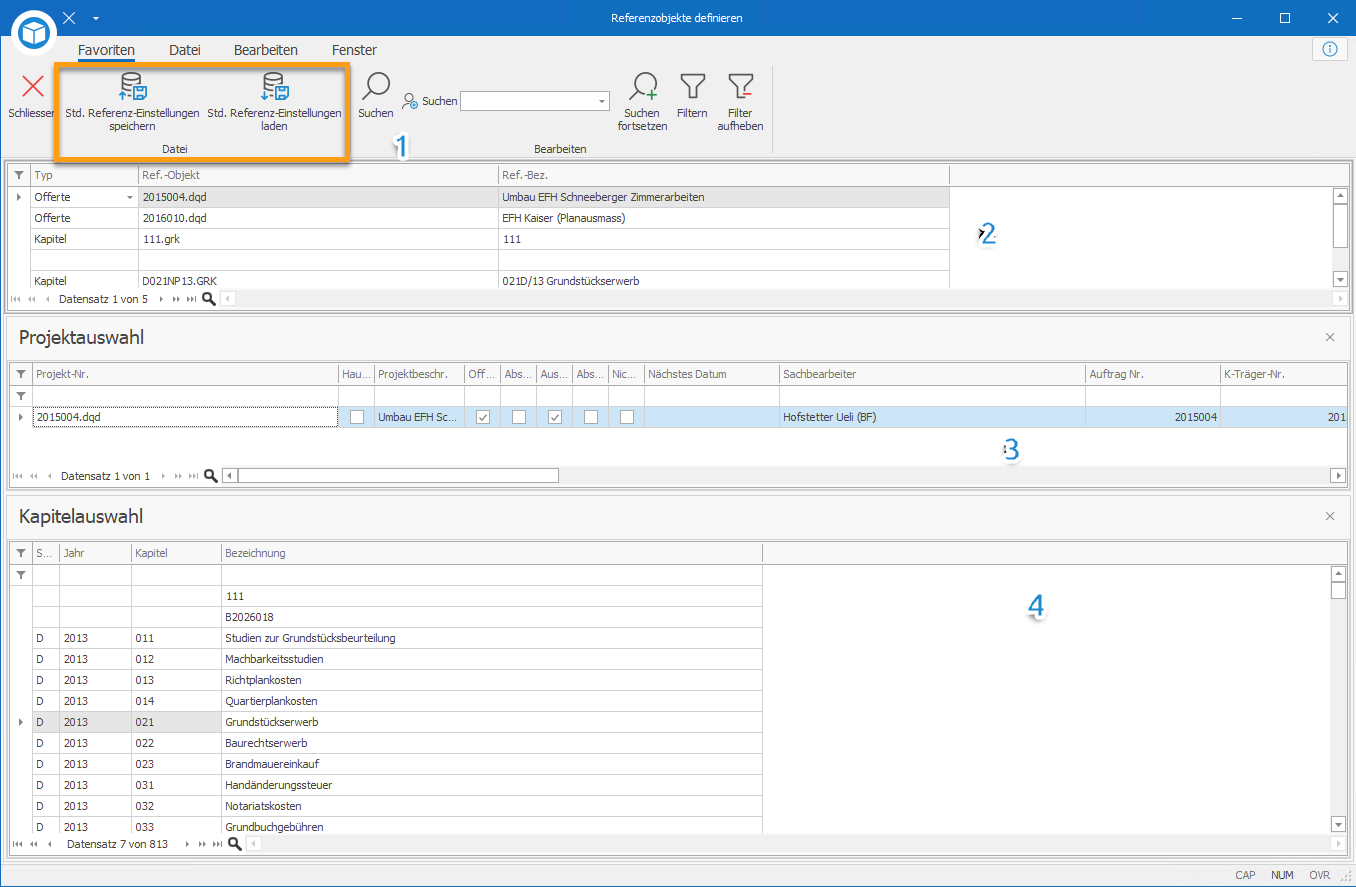Click the Suchen text input field
This screenshot has height=887, width=1356.
click(x=528, y=101)
